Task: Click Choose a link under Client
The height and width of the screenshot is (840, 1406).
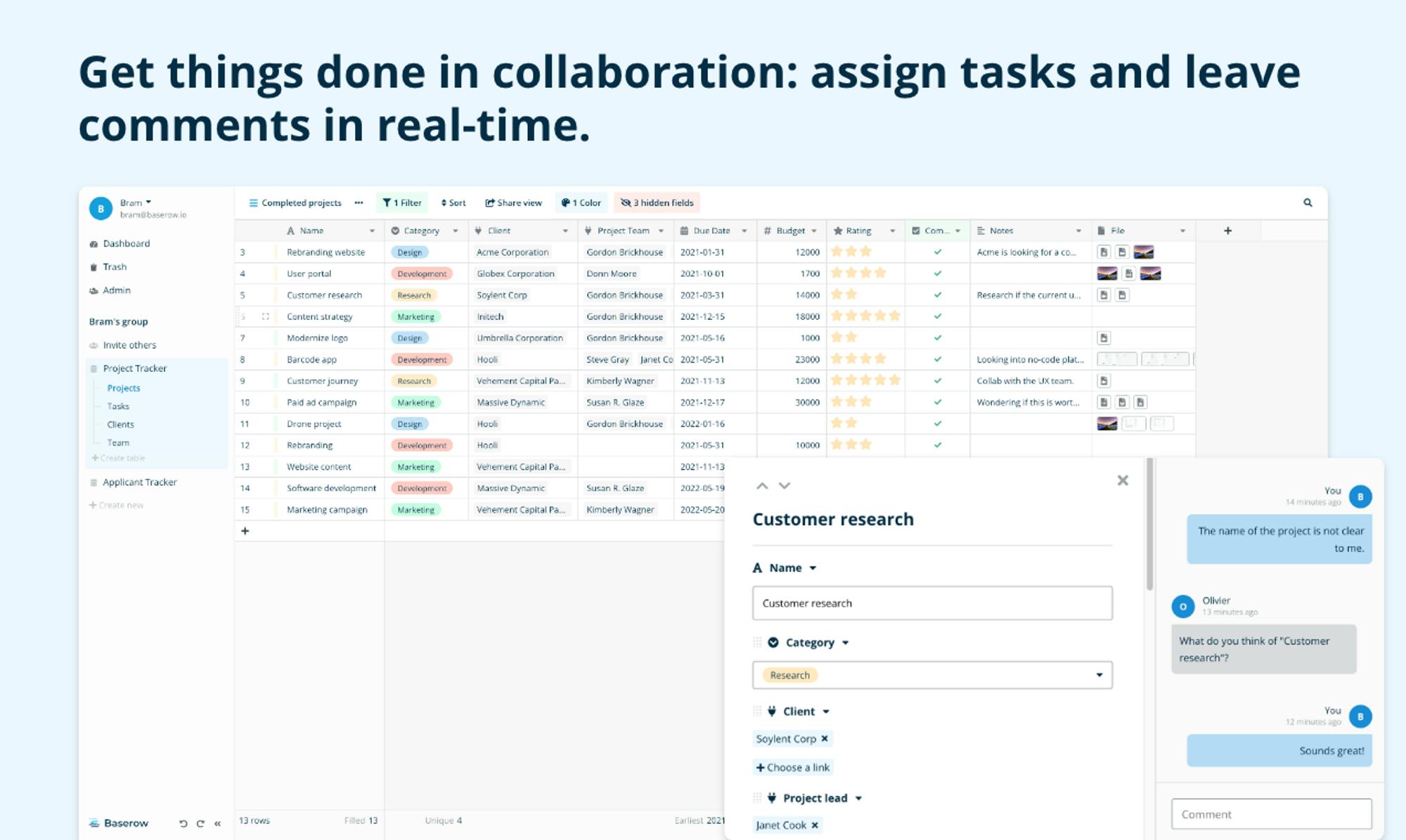Action: pyautogui.click(x=793, y=768)
